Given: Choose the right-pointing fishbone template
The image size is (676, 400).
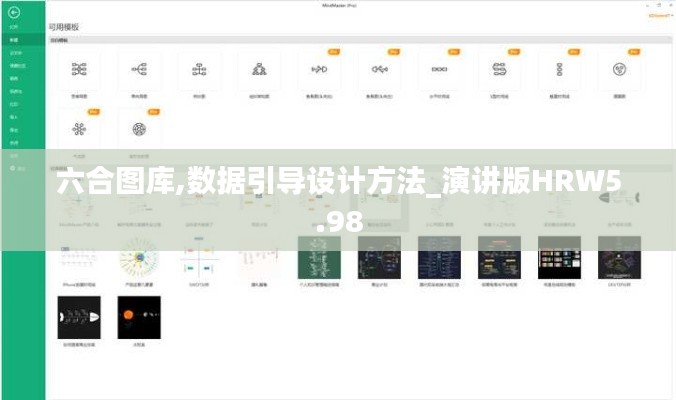Looking at the screenshot, I should pyautogui.click(x=319, y=69).
